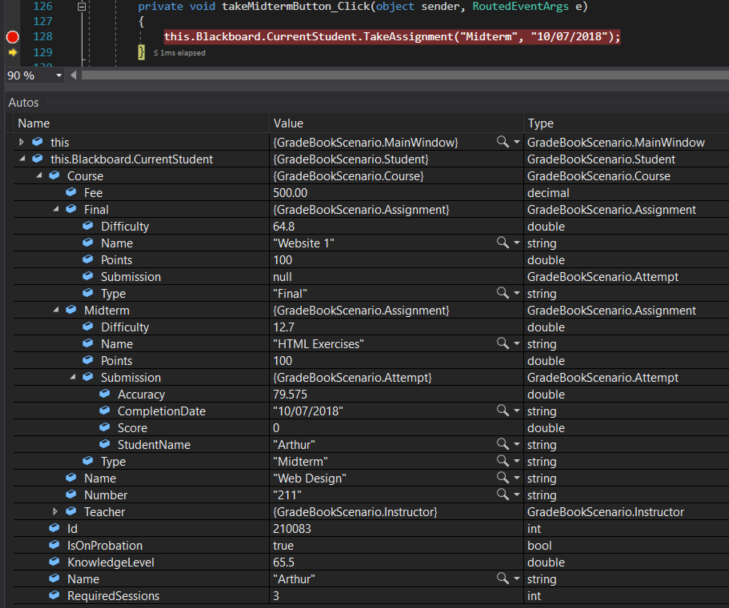Viewport: 729px width, 608px height.
Task: Open text visualizer for "211" Number value
Action: [x=503, y=494]
